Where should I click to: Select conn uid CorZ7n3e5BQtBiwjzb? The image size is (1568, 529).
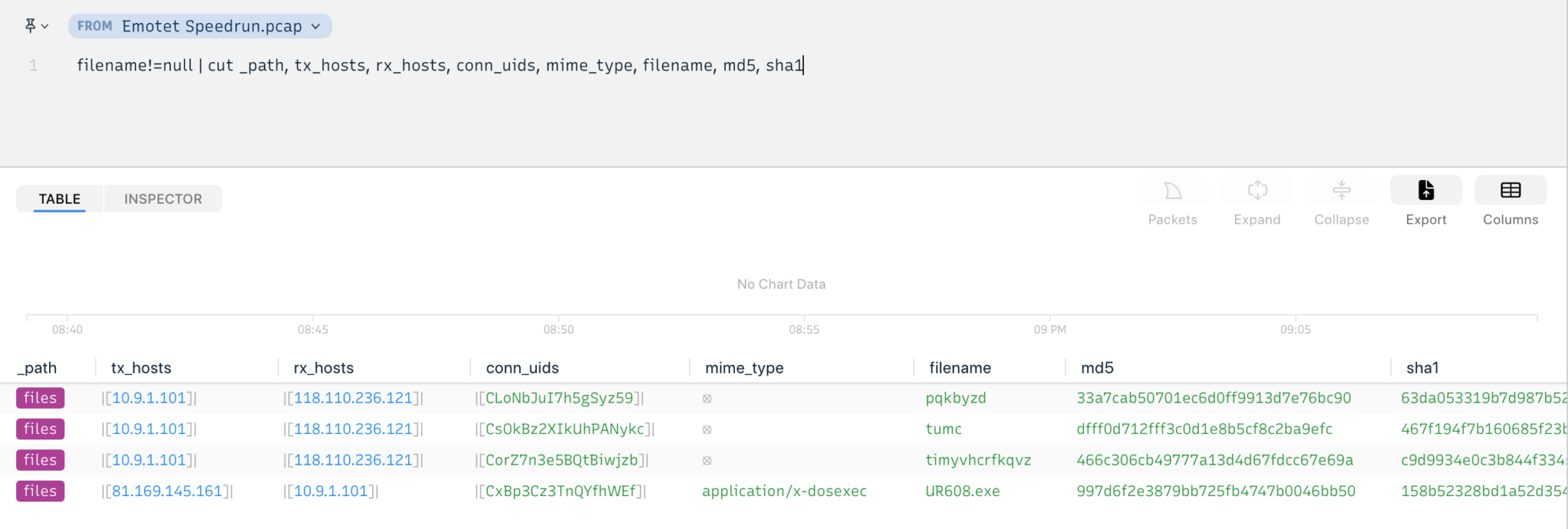pos(561,460)
